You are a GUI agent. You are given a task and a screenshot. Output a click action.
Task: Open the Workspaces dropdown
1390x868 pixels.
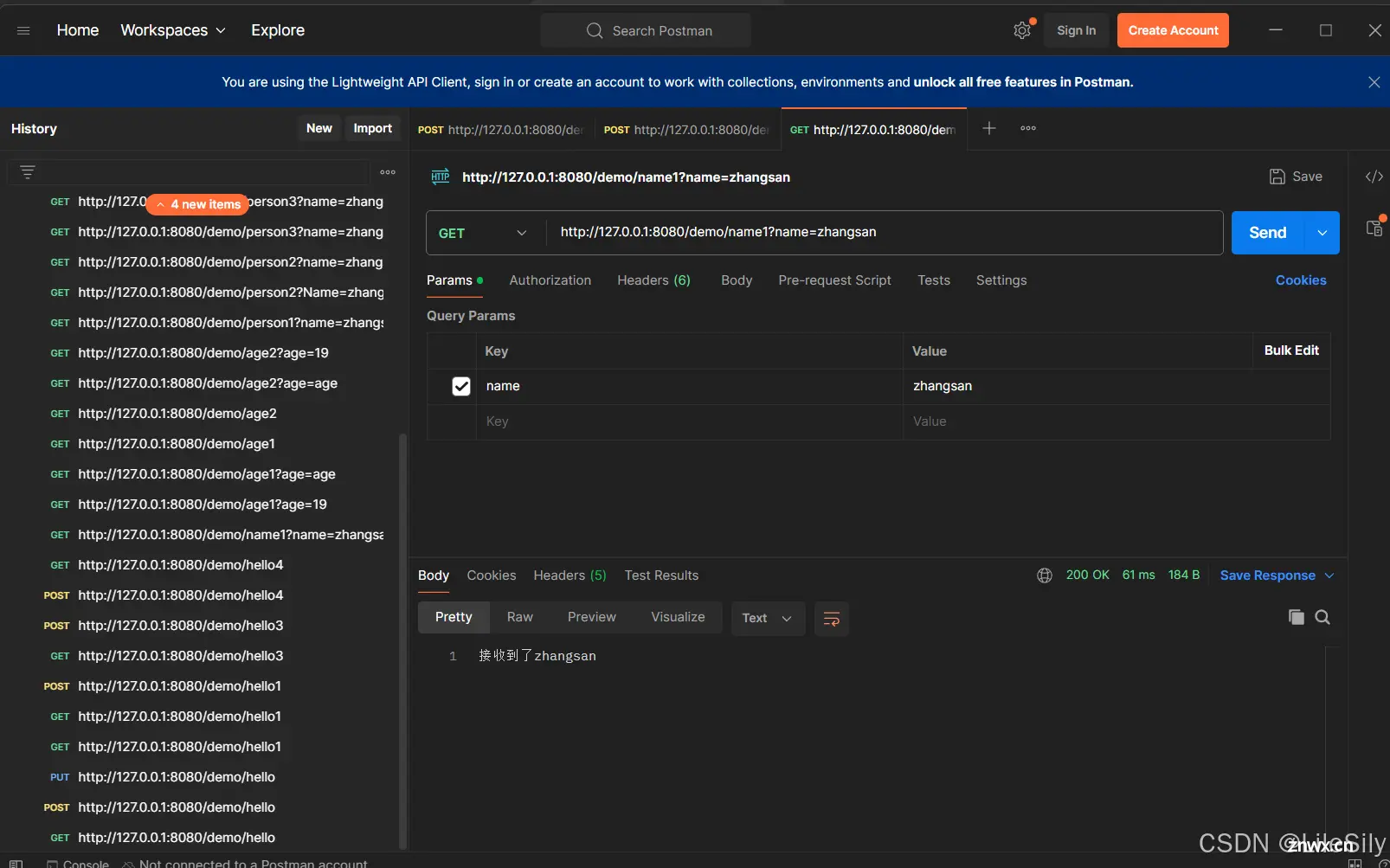coord(173,30)
